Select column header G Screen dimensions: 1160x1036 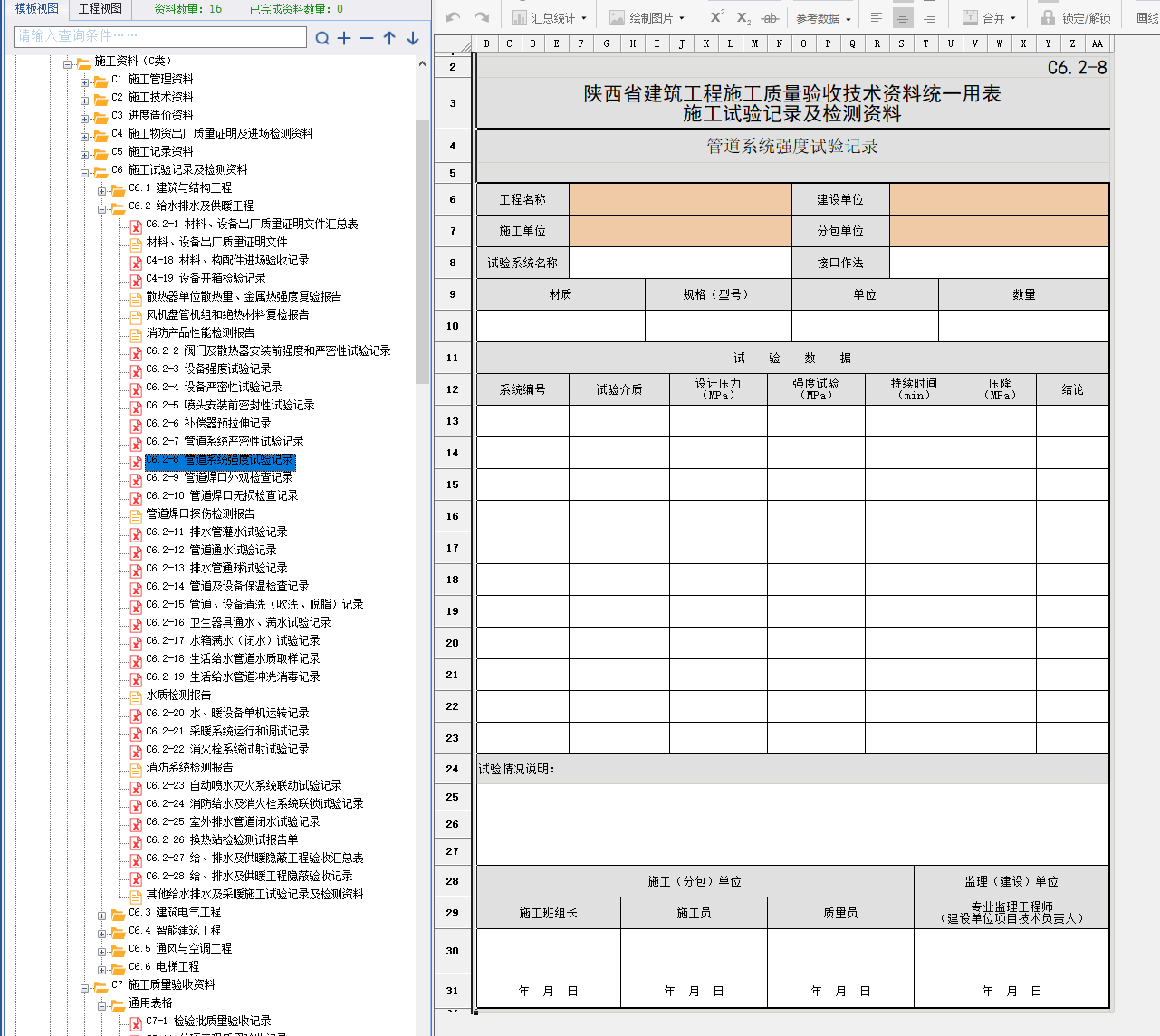coord(606,43)
